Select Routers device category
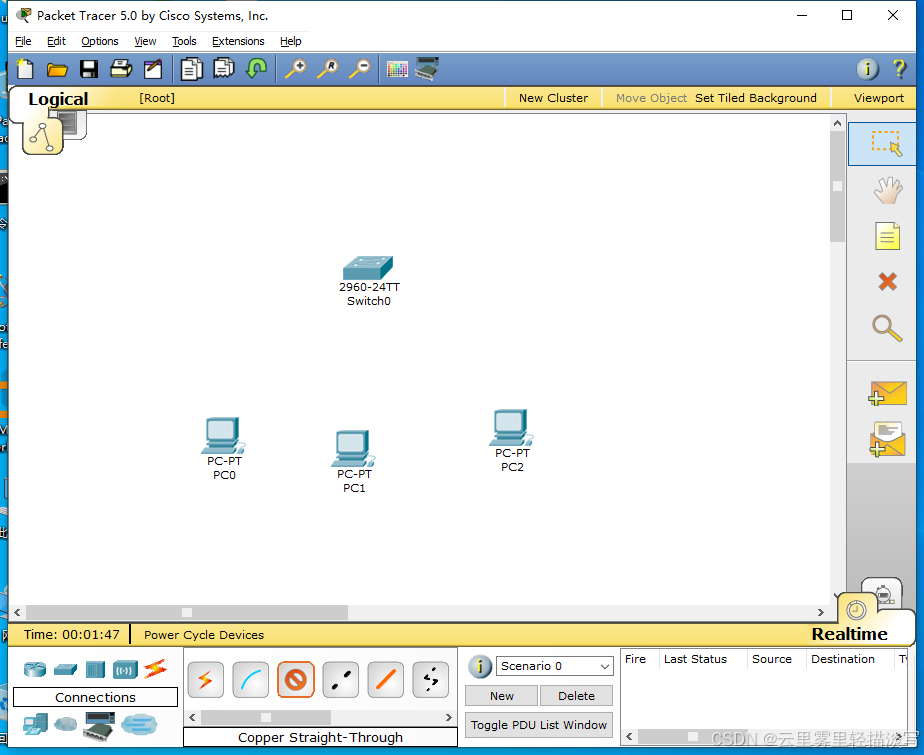The height and width of the screenshot is (755, 924). (35, 670)
